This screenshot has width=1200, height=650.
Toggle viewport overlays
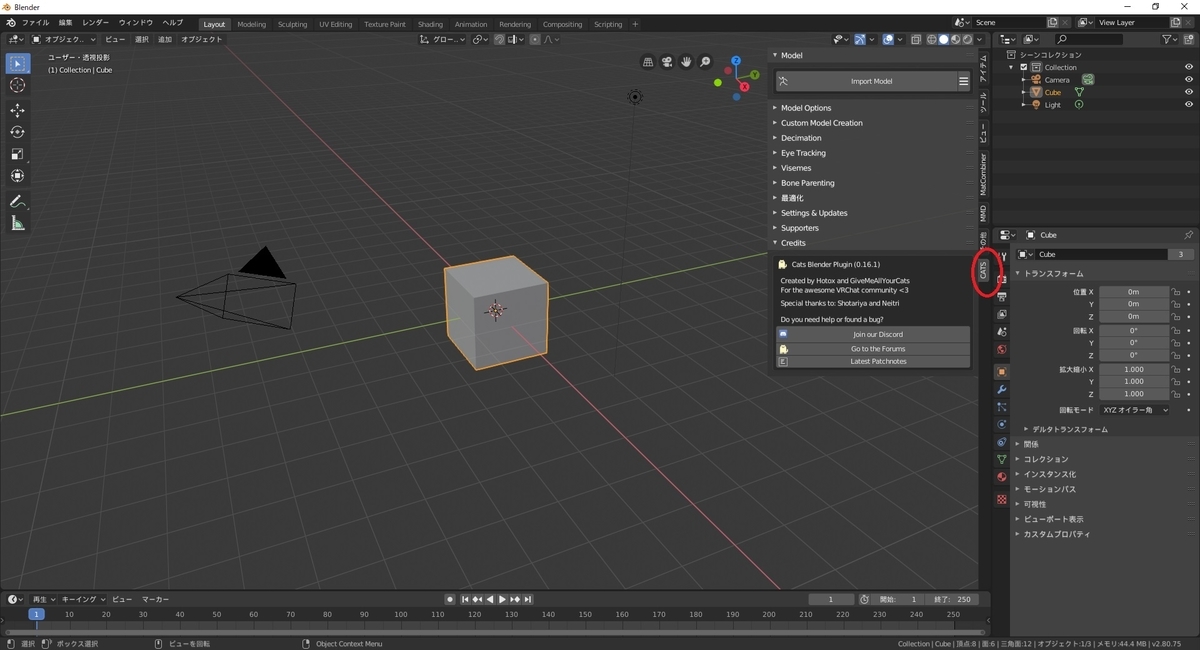tap(888, 39)
